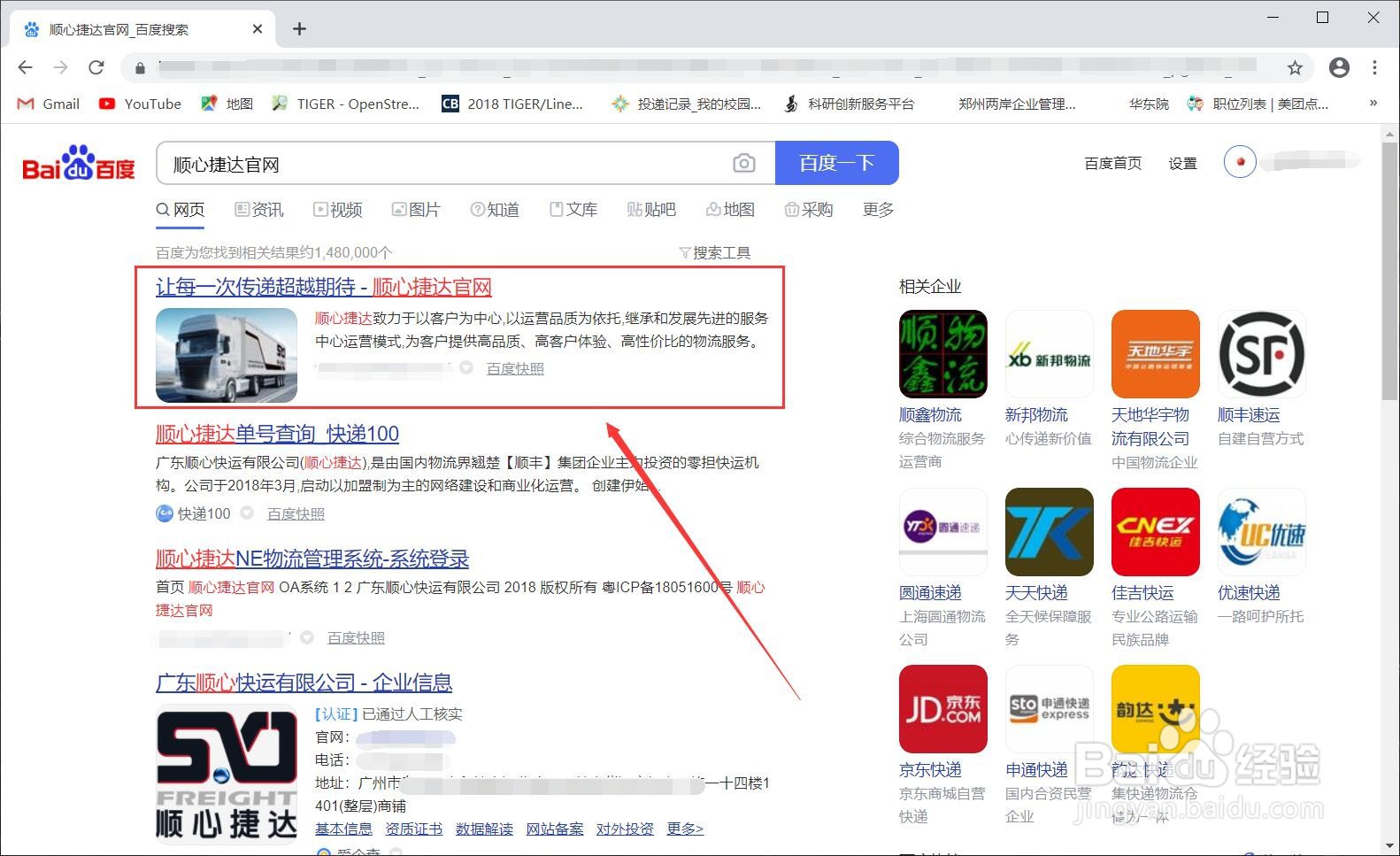Click the padlock site info icon

point(140,68)
